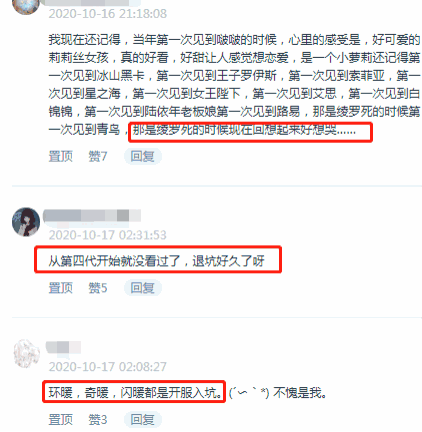Open the partially visible avatar at top
Screen dimensions: 422x432
click(26, 7)
